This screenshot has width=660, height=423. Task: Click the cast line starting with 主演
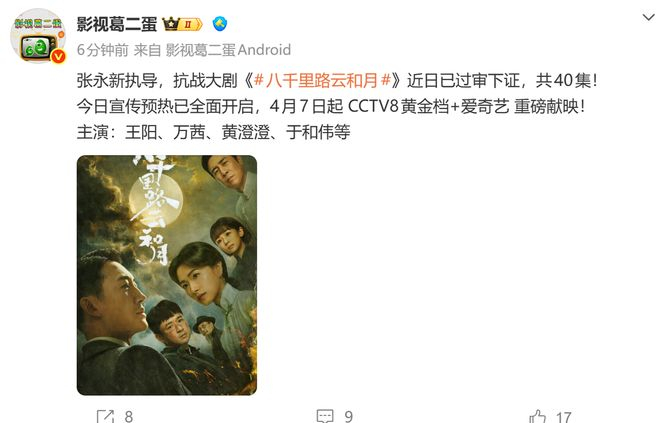213,132
